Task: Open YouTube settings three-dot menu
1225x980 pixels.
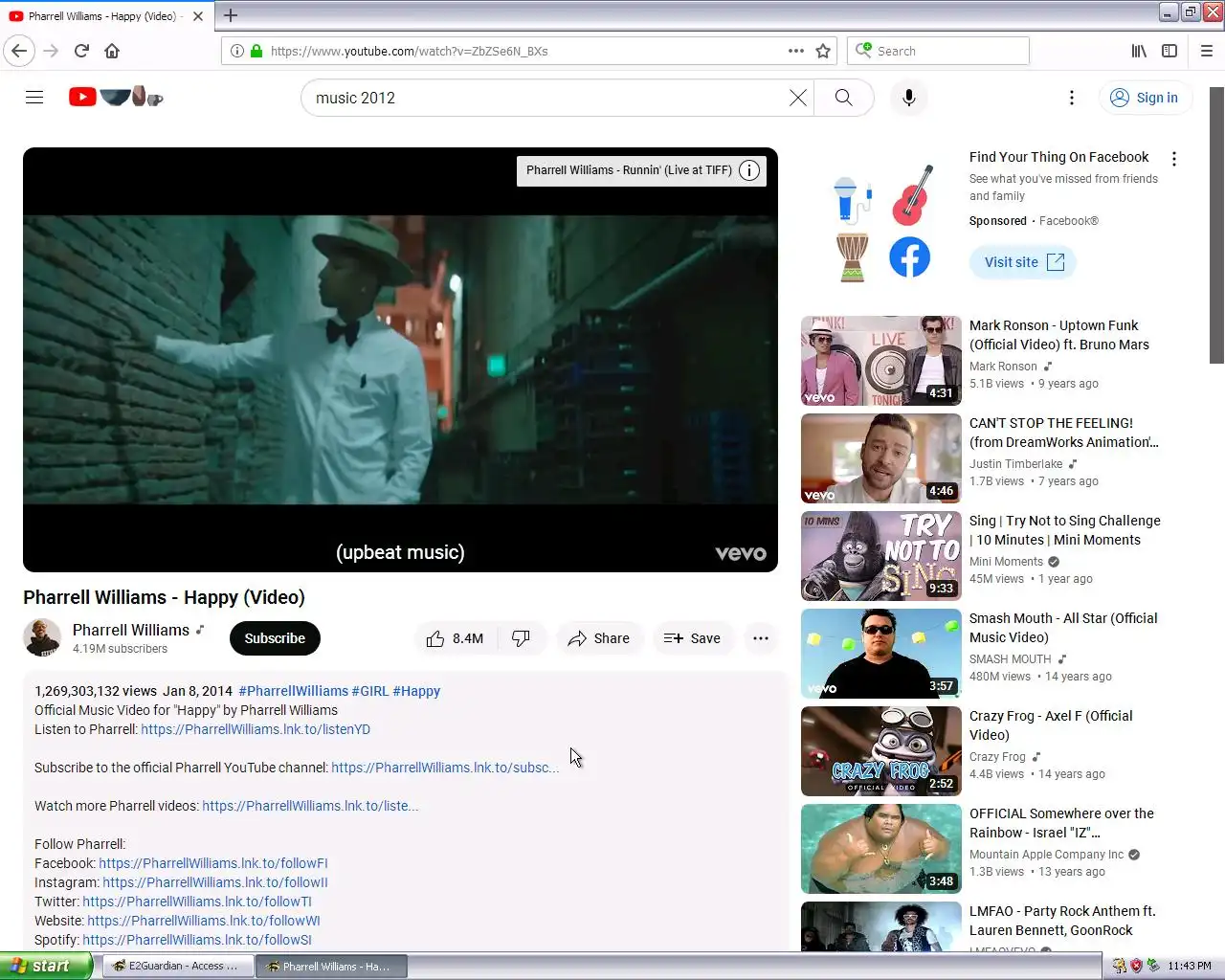Action: point(1072,98)
